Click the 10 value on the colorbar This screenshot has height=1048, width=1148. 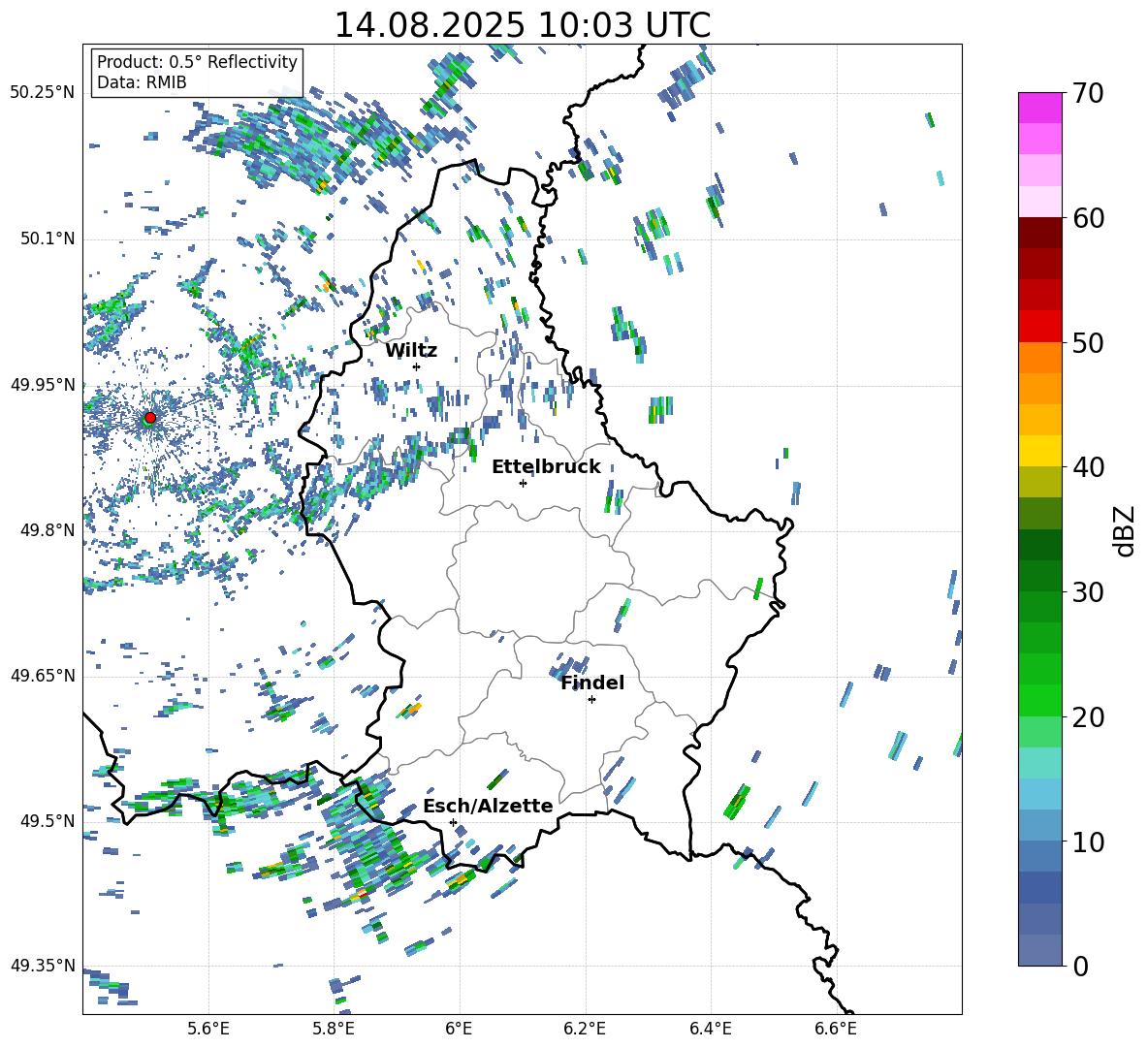(1088, 842)
